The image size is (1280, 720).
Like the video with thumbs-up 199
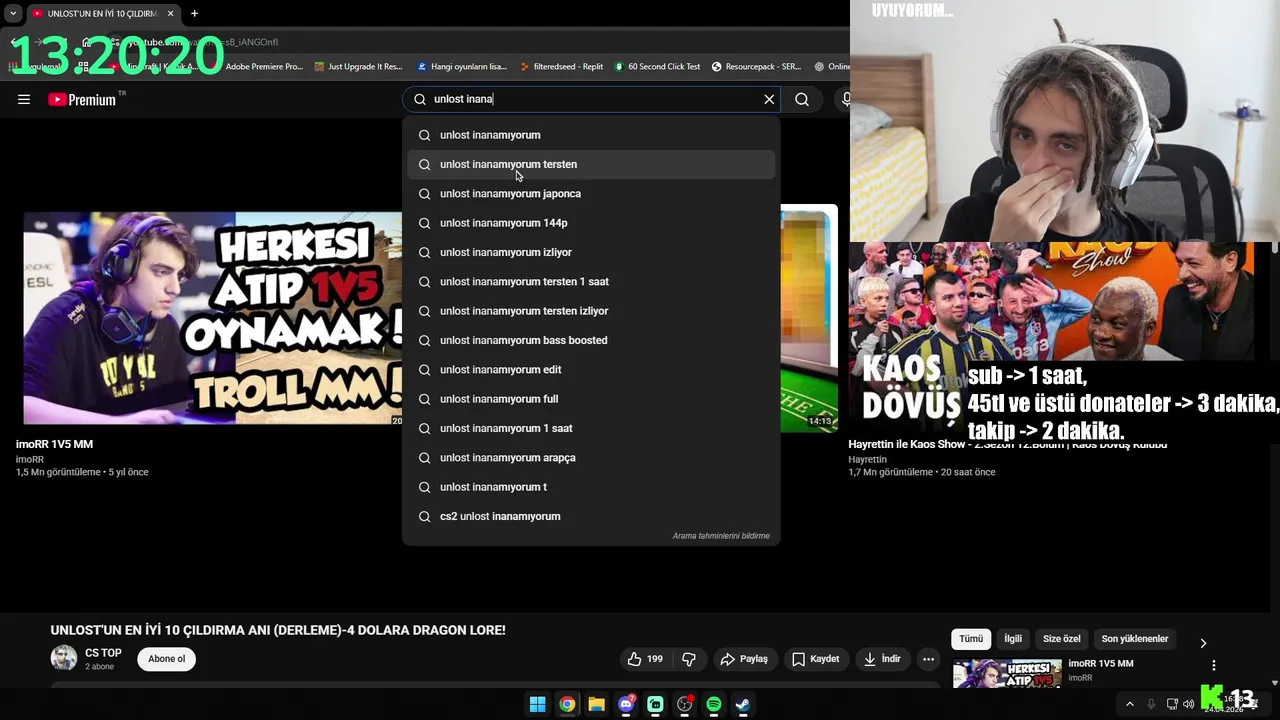tap(645, 659)
